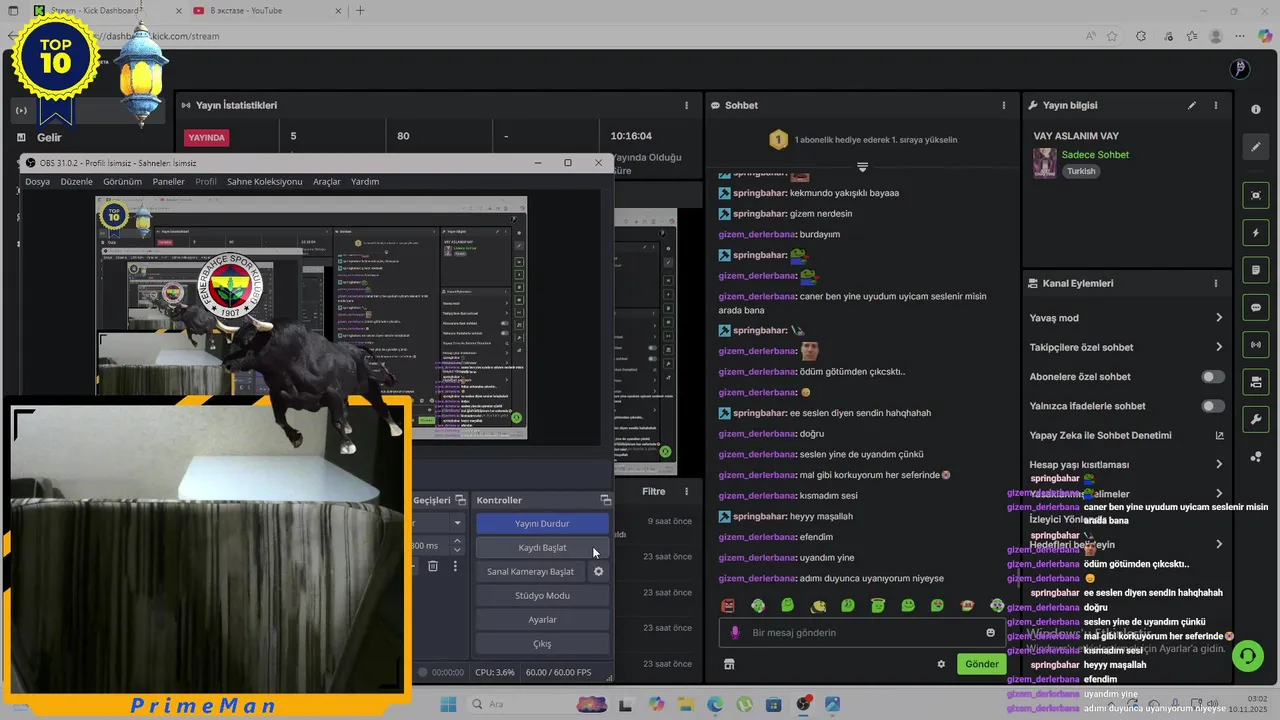
Task: Click the Filtre label
Action: [x=653, y=491]
